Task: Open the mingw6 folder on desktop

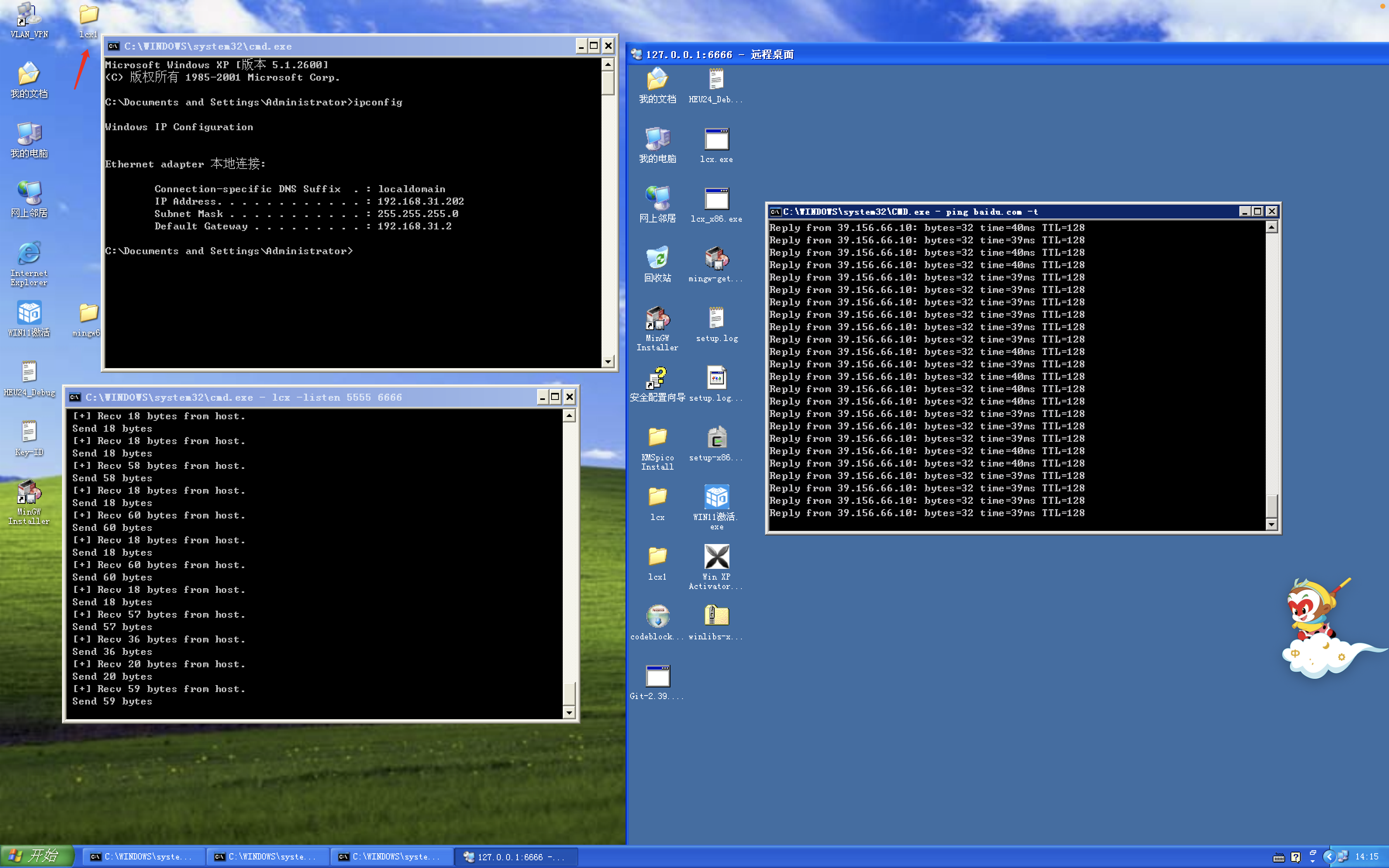Action: click(87, 320)
